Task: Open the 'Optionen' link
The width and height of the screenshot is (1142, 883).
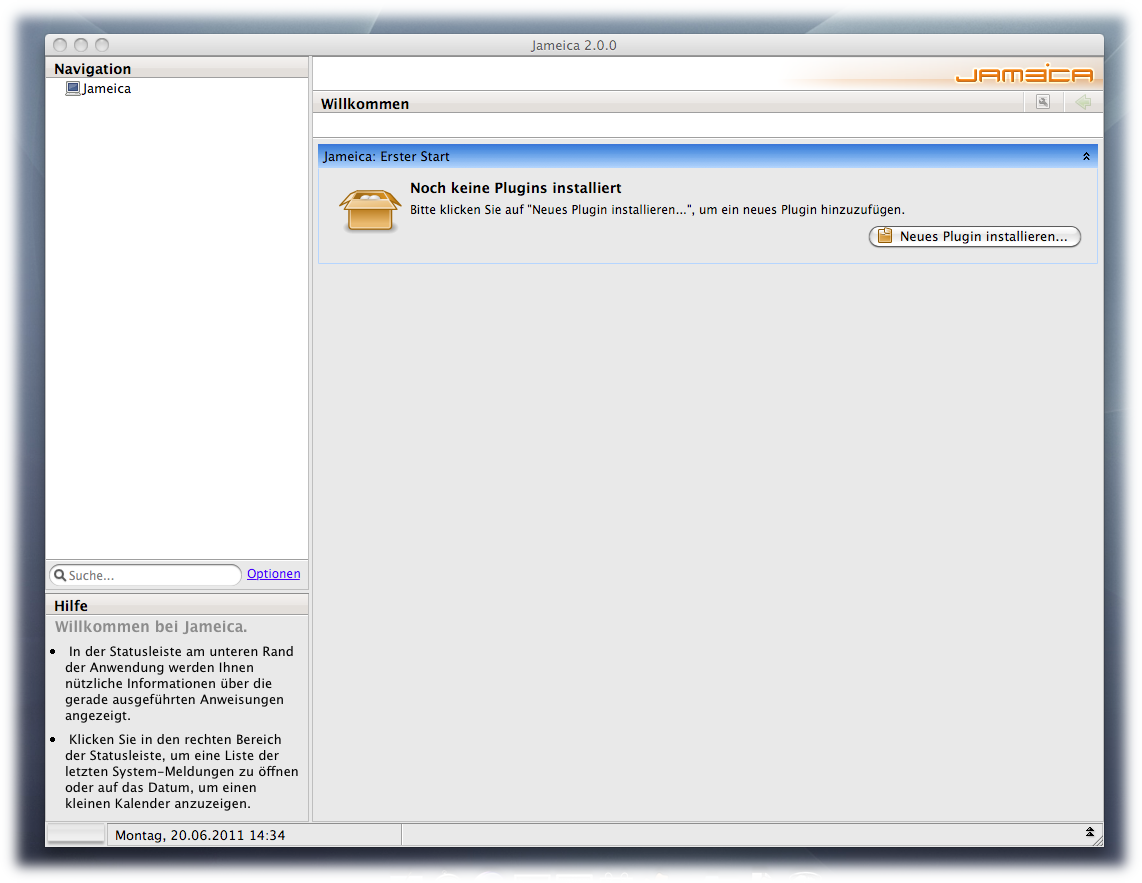Action: pyautogui.click(x=274, y=573)
